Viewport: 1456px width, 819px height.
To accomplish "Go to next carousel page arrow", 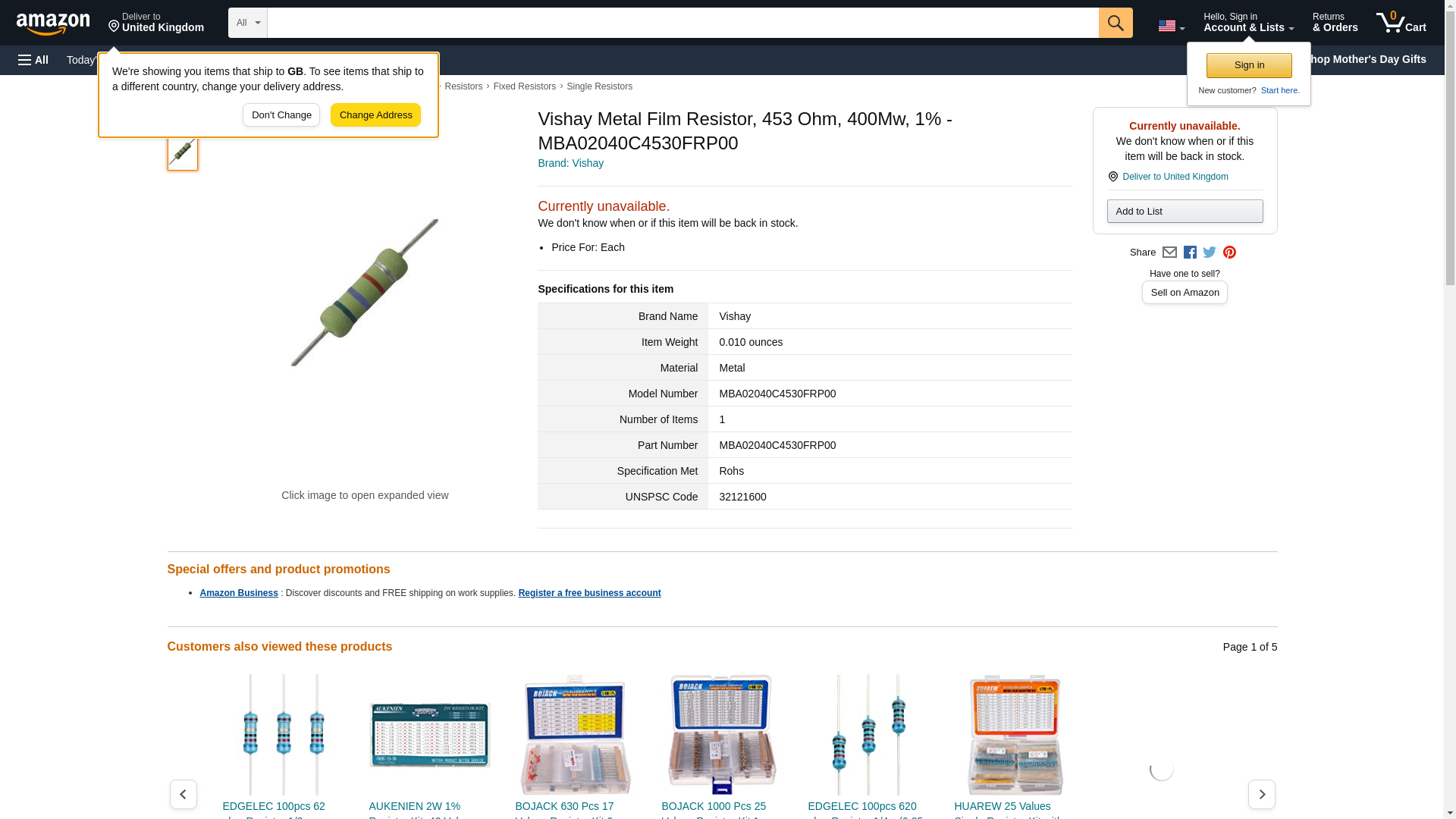I will point(1261,794).
